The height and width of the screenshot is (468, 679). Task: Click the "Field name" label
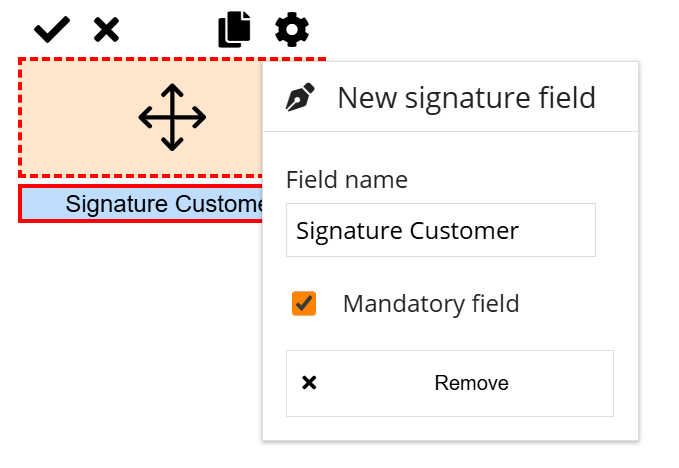pos(347,180)
